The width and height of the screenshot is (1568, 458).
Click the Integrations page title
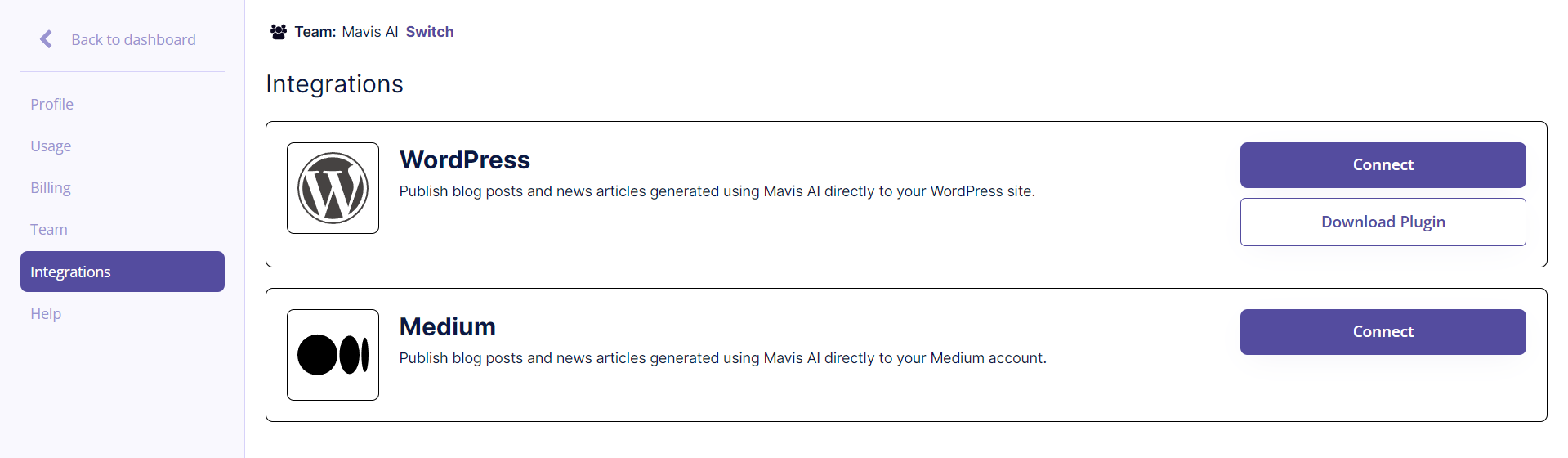(334, 84)
